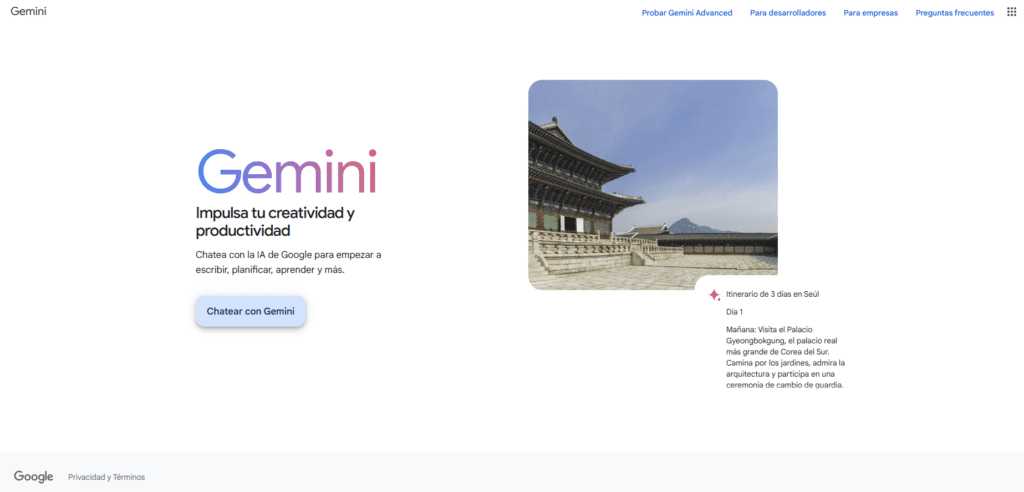Click the Gyeongbokgung palace photo
1024x492 pixels.
click(x=652, y=185)
